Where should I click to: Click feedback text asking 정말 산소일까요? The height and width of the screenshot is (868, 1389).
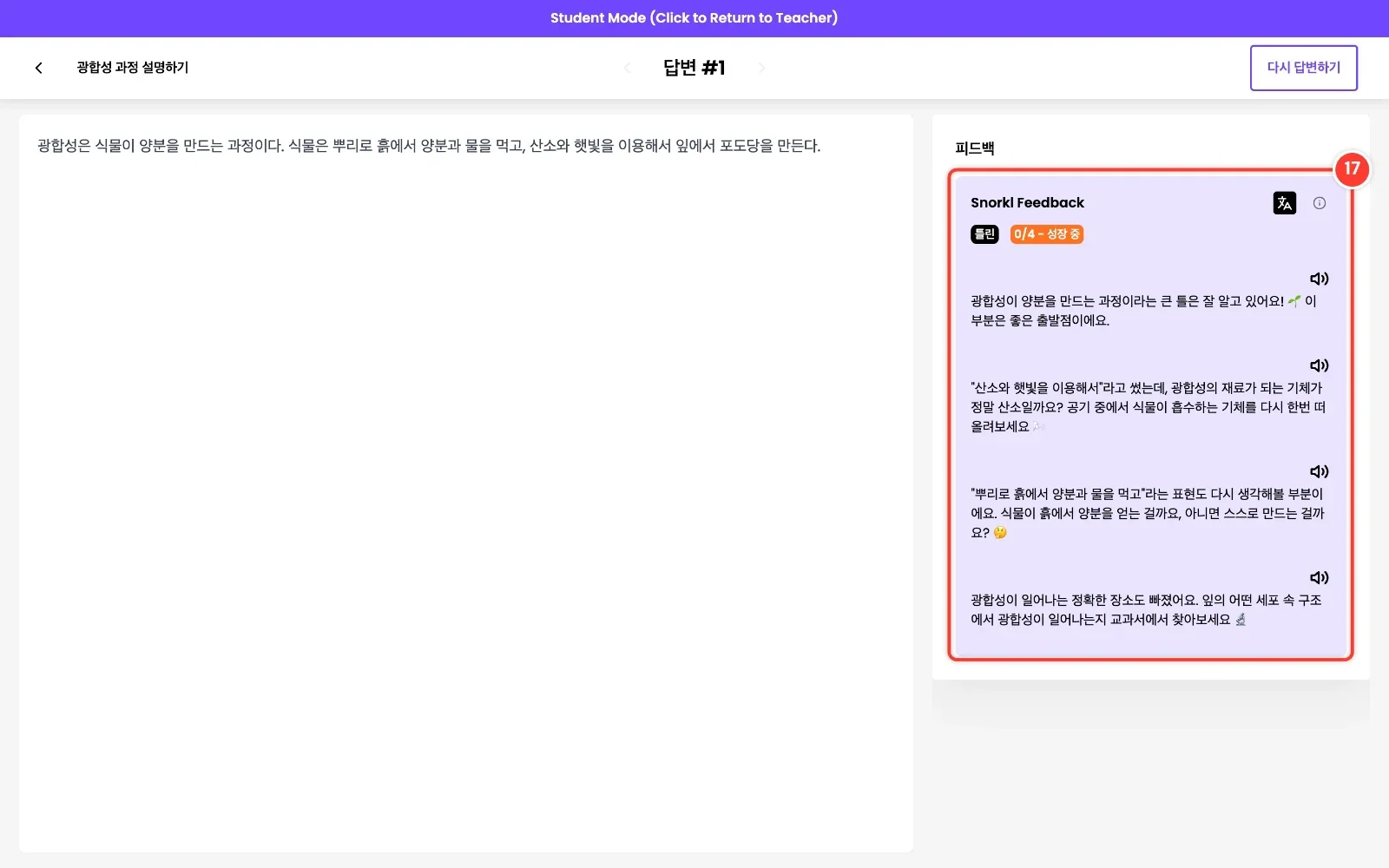pos(1148,407)
